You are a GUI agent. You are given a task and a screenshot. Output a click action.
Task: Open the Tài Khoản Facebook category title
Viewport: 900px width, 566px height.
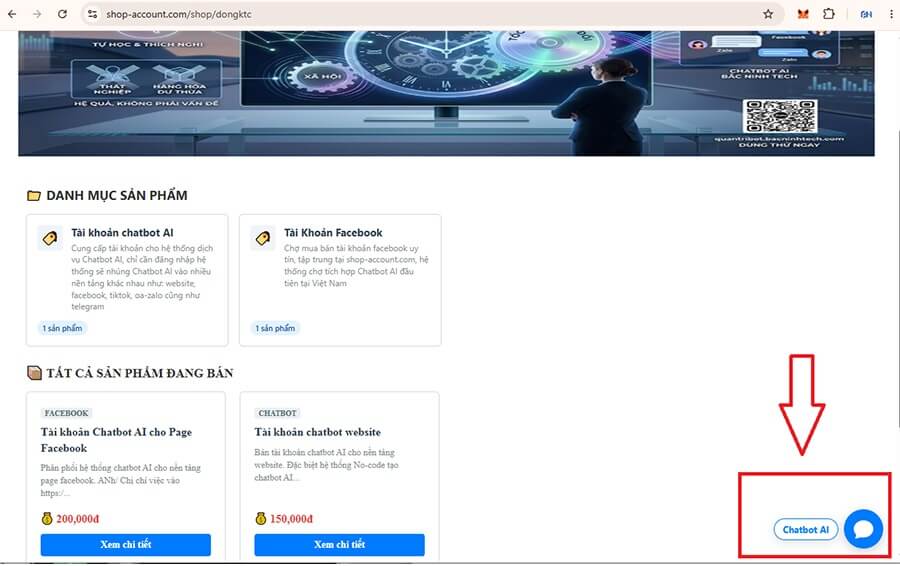tap(333, 232)
